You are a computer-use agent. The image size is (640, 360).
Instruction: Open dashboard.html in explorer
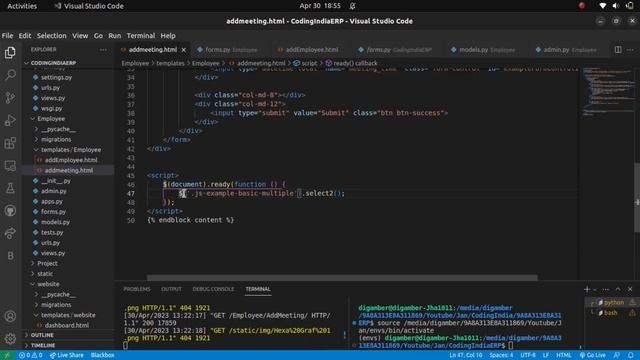coord(68,325)
